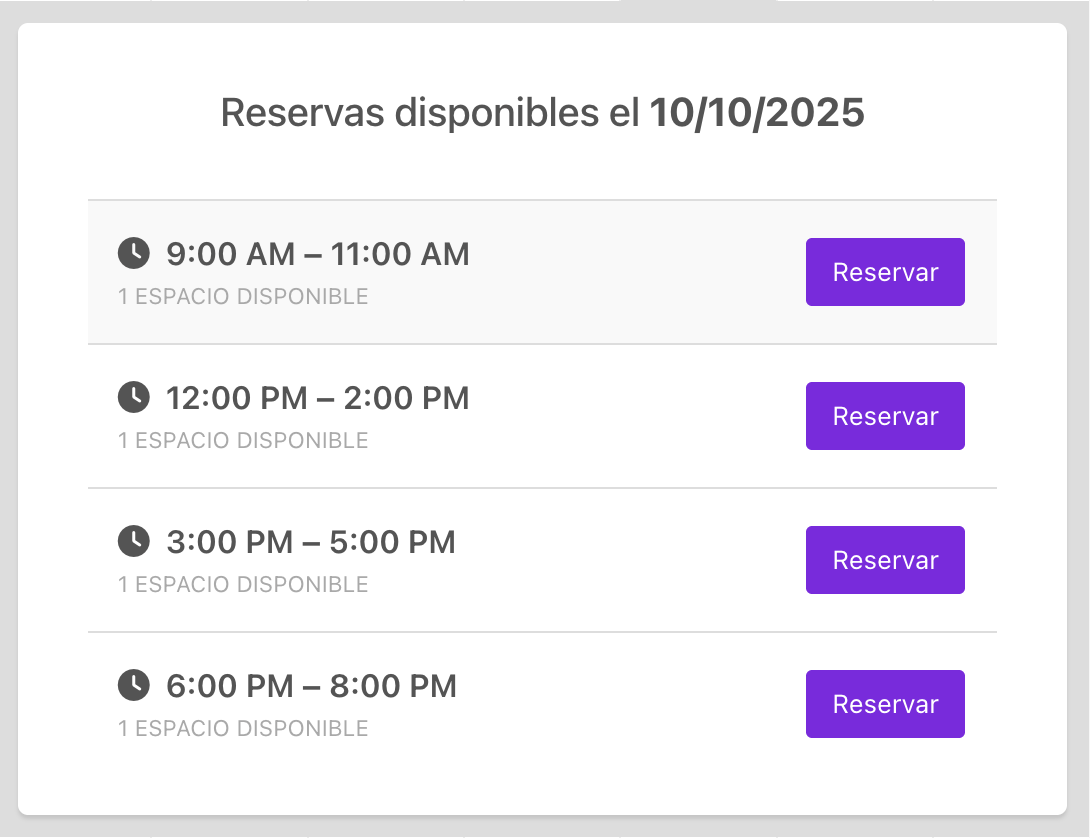
Task: Click the clock icon beside 9:00 AM slot
Action: pyautogui.click(x=133, y=254)
